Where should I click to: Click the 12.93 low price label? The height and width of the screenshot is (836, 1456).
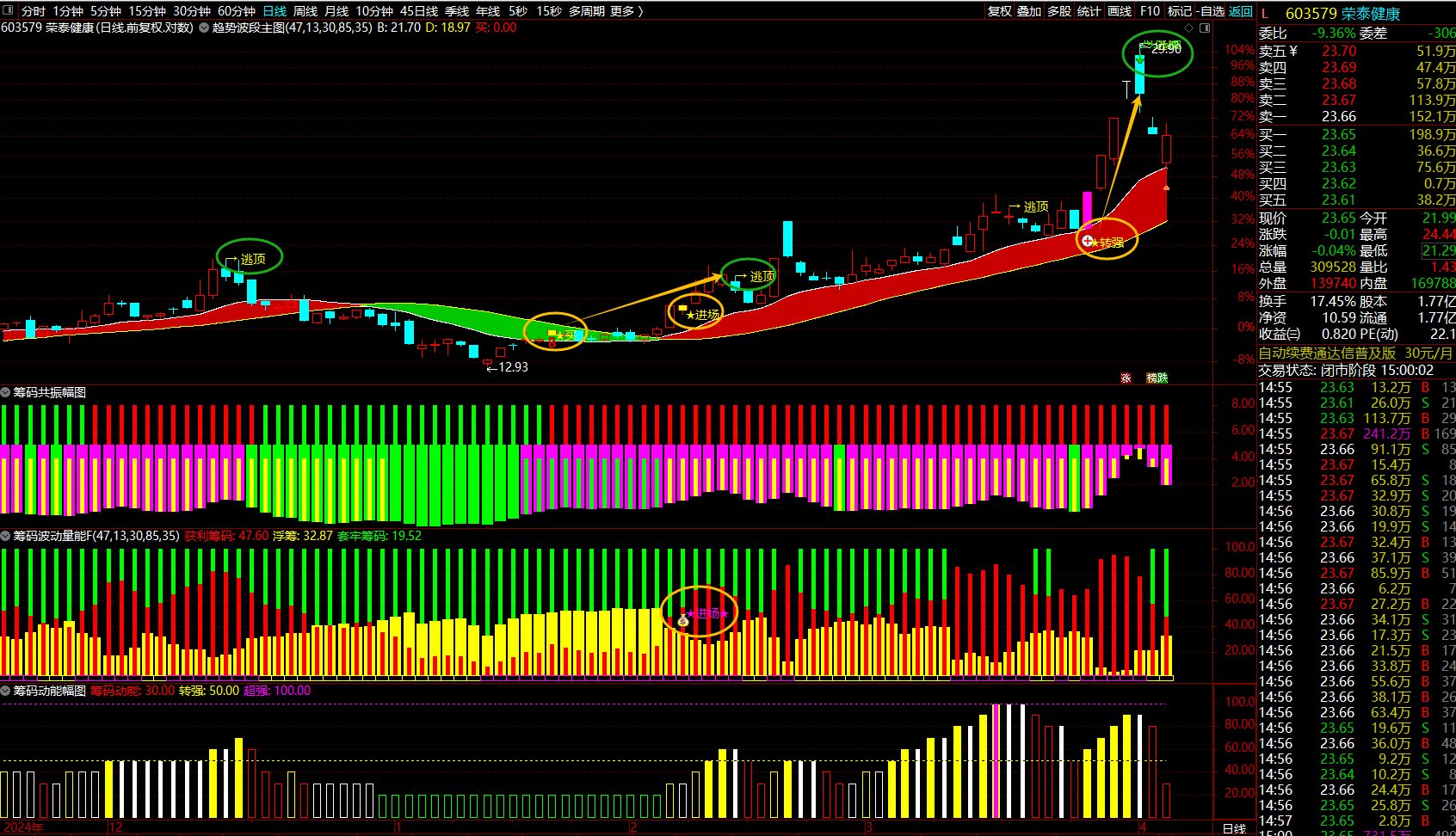tap(513, 367)
